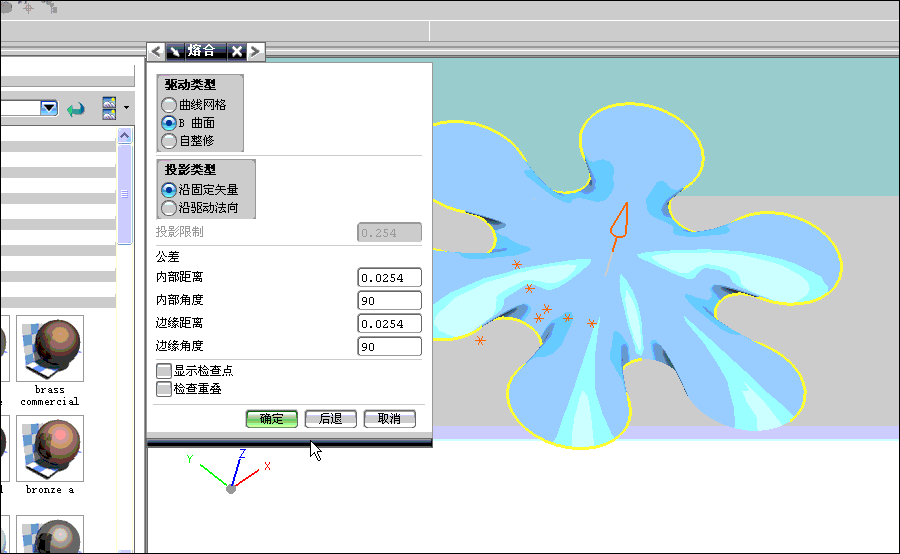Click the 边缘角度 input field
This screenshot has width=900, height=554.
click(x=389, y=346)
